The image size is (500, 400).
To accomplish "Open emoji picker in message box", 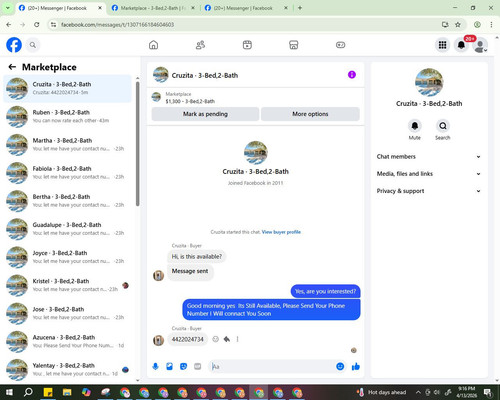I will coord(340,367).
